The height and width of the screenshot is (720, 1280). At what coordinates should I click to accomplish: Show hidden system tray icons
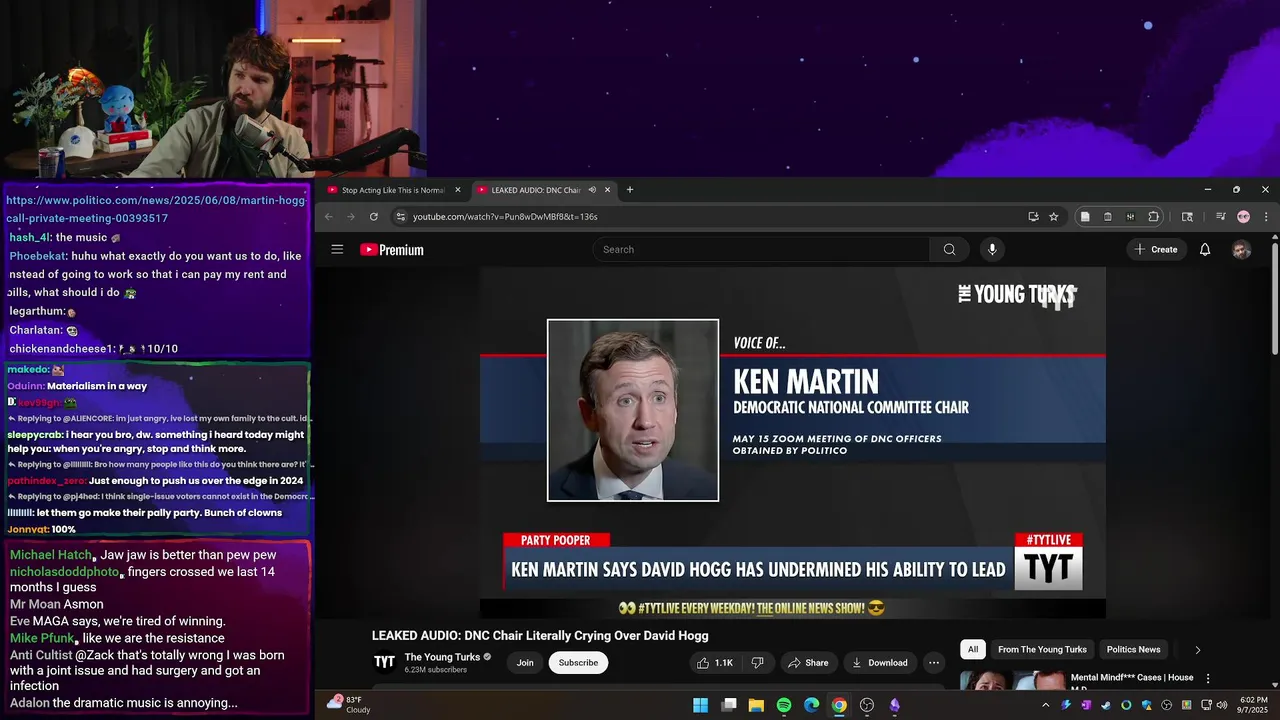point(1045,705)
